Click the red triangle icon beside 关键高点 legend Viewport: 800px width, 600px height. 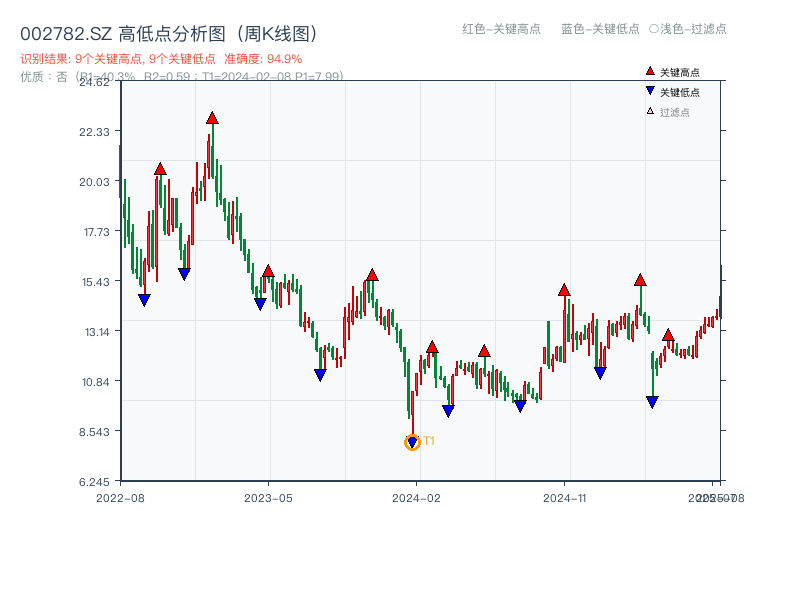tap(650, 71)
